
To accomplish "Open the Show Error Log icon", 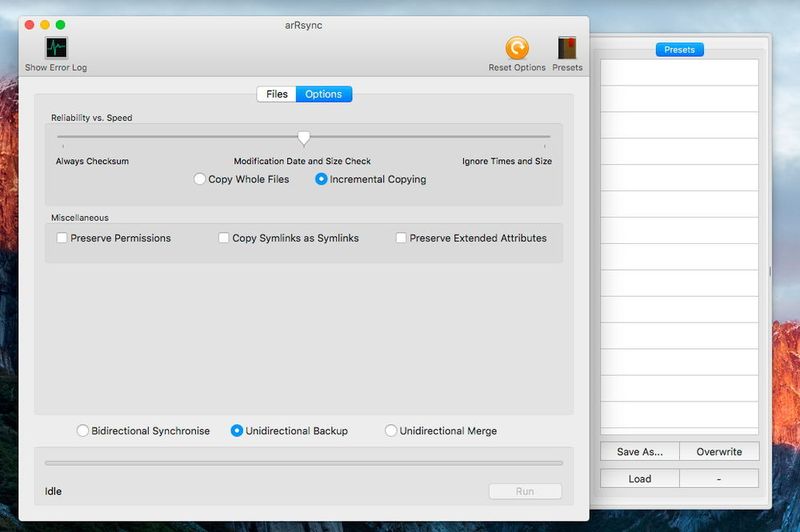I will tap(56, 48).
